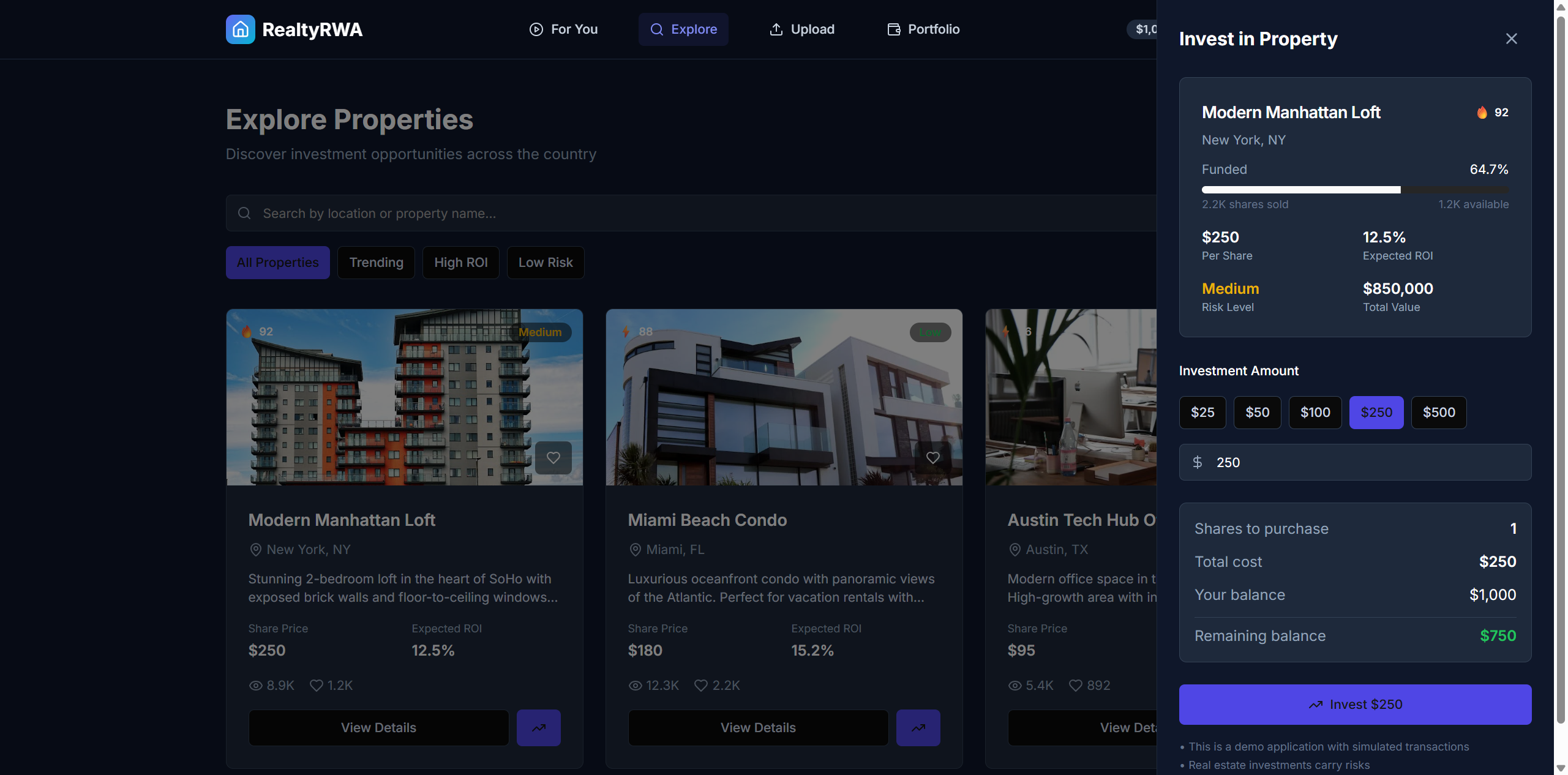1568x775 pixels.
Task: Select the $25 investment amount
Action: (1202, 412)
